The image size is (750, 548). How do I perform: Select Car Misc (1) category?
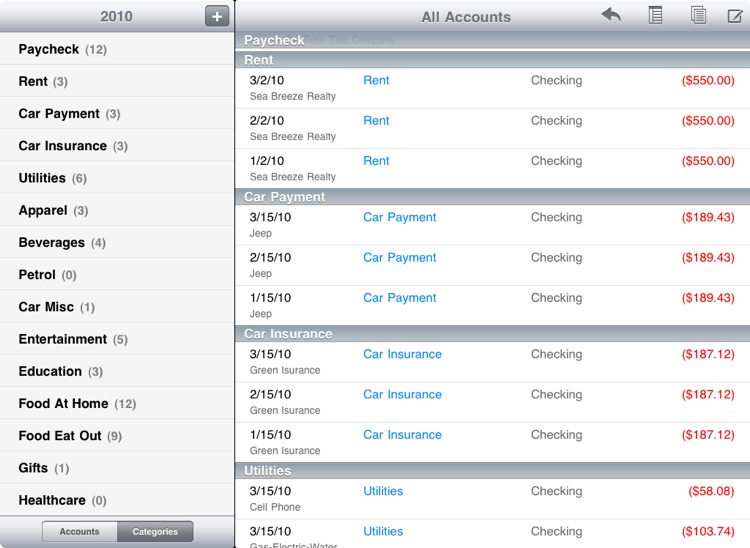click(x=117, y=307)
